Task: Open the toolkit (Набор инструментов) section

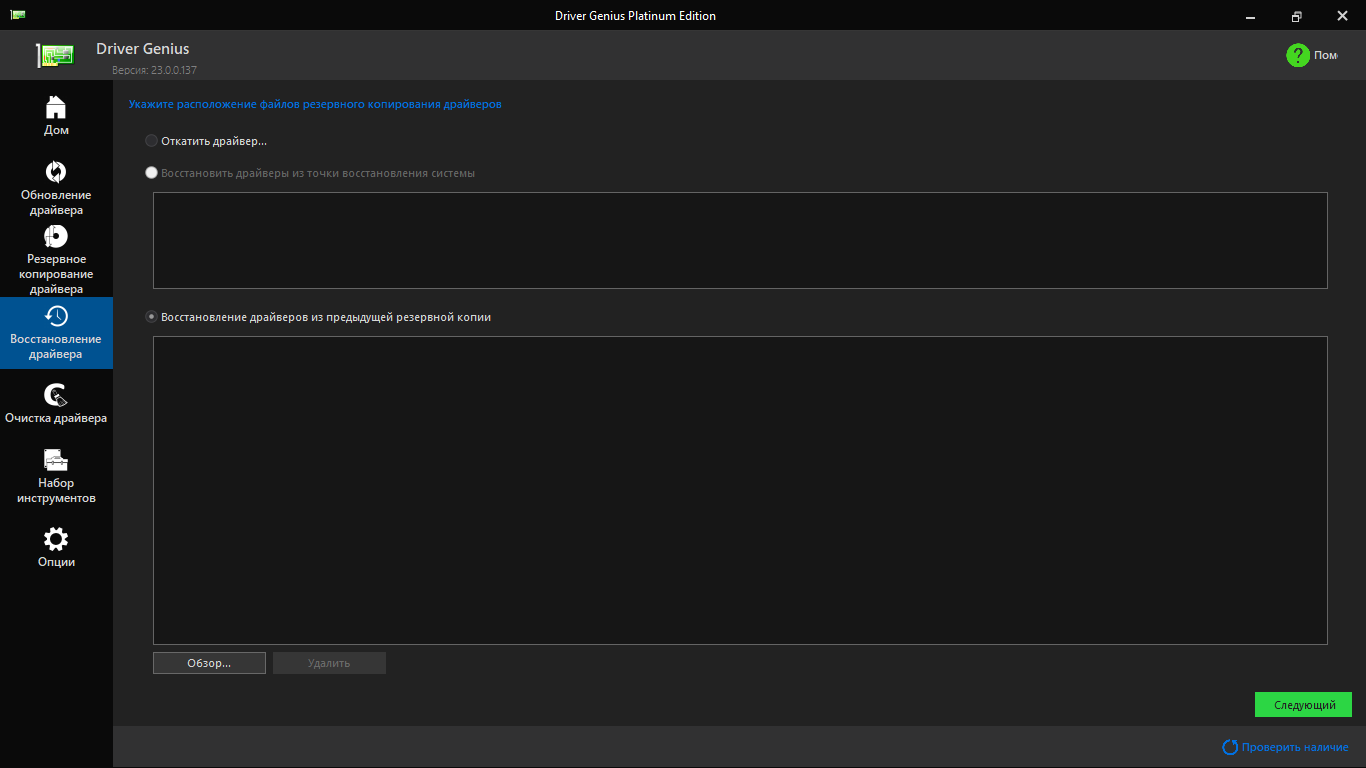Action: [56, 476]
